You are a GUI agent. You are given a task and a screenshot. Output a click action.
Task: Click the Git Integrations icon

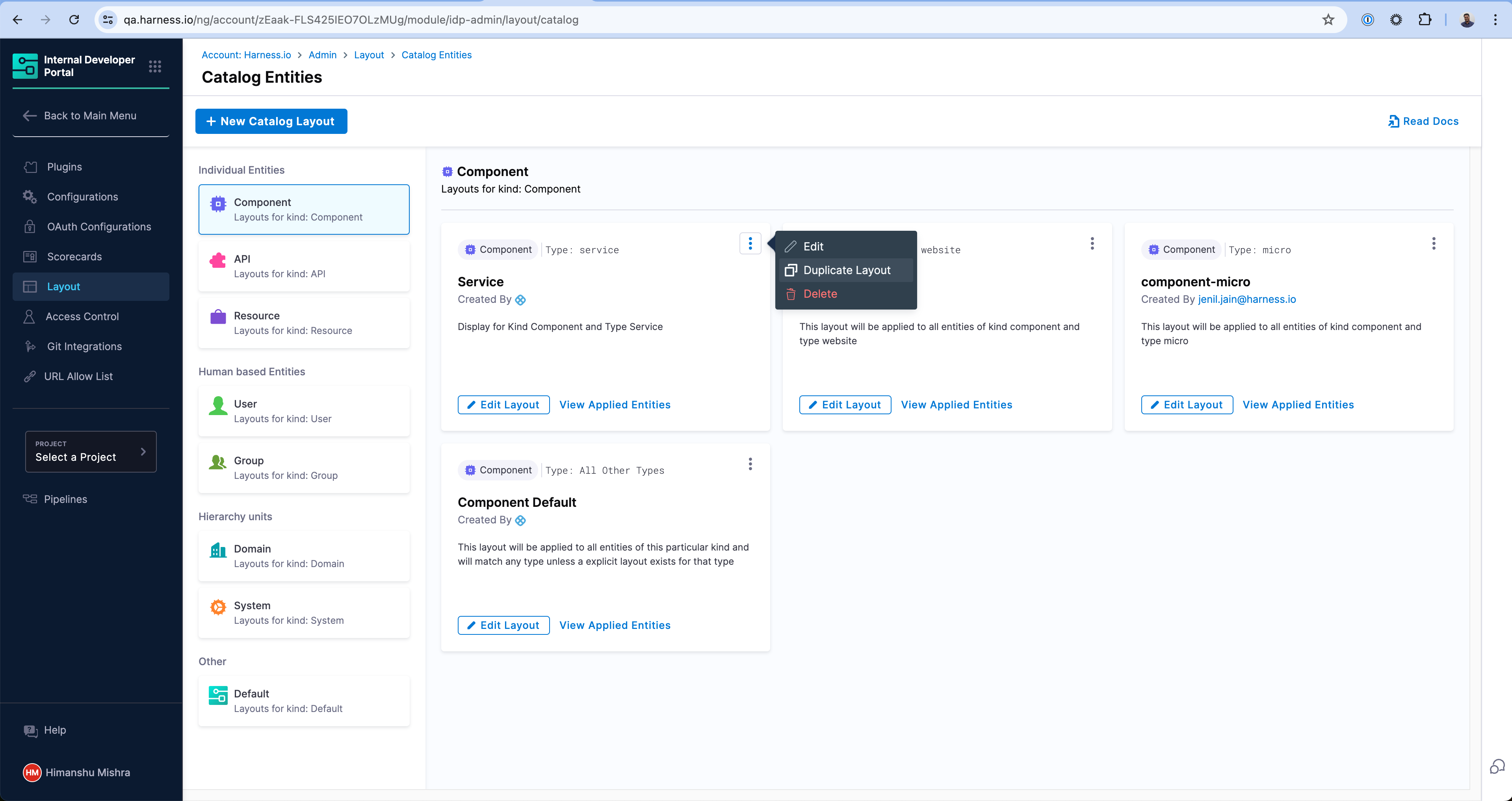coord(30,346)
